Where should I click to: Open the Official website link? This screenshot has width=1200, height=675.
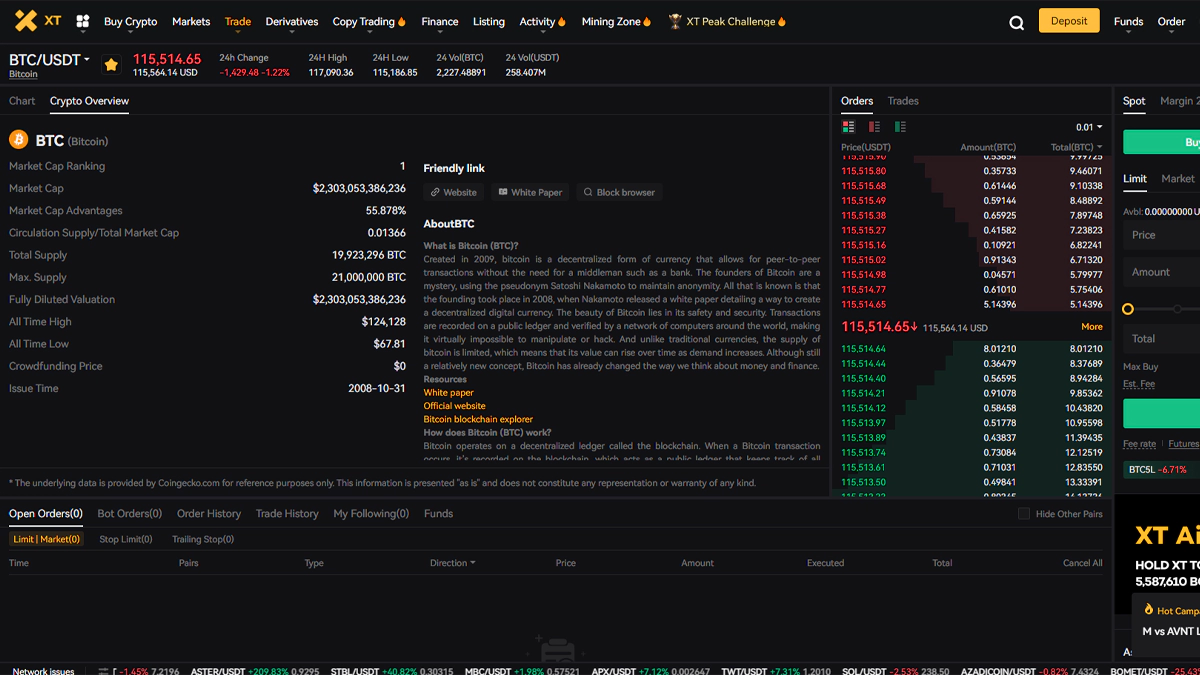click(454, 406)
